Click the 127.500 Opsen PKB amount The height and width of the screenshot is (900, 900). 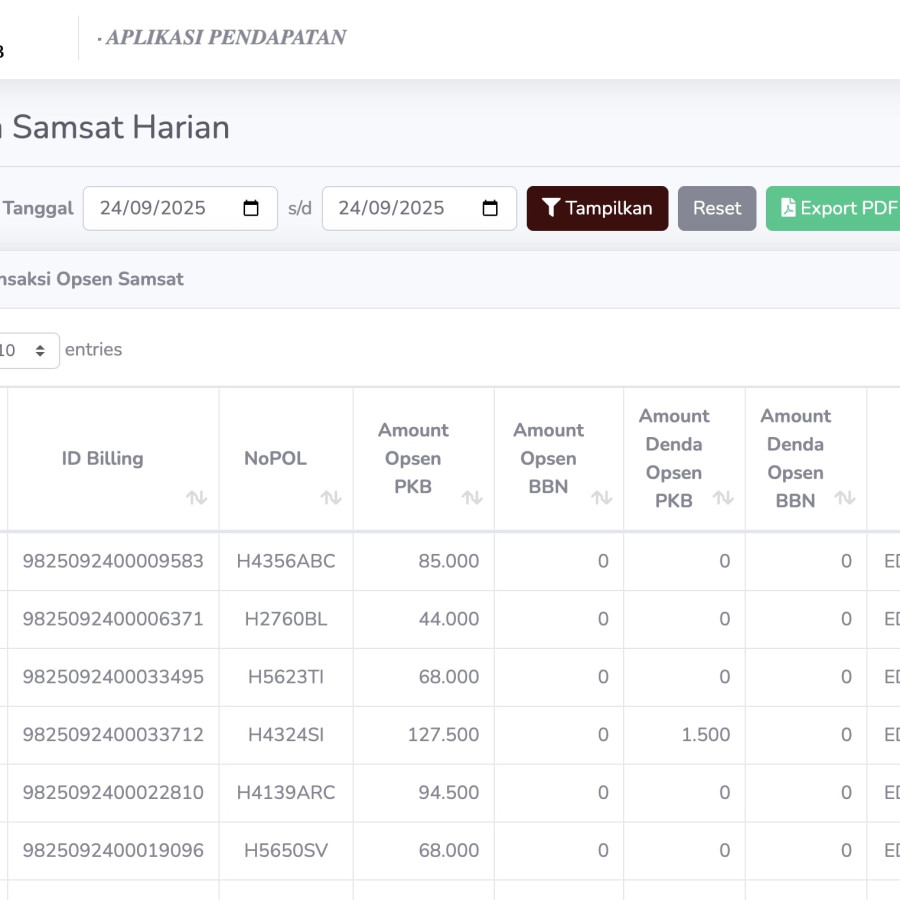point(443,735)
